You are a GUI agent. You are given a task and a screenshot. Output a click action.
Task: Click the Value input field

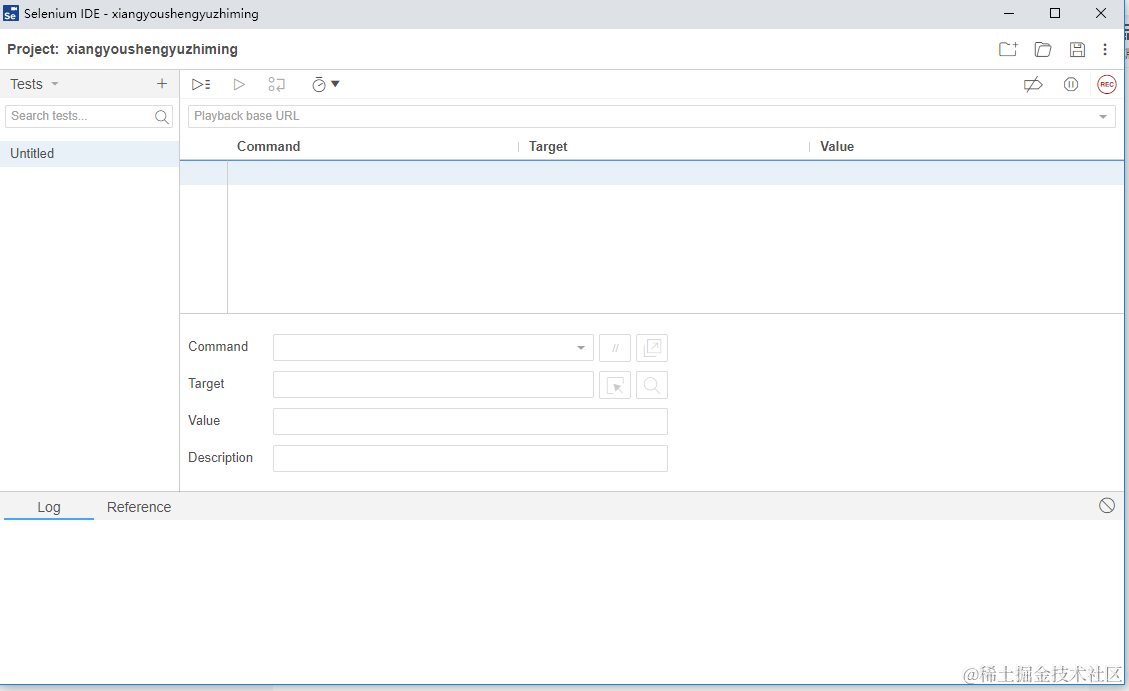coord(470,421)
